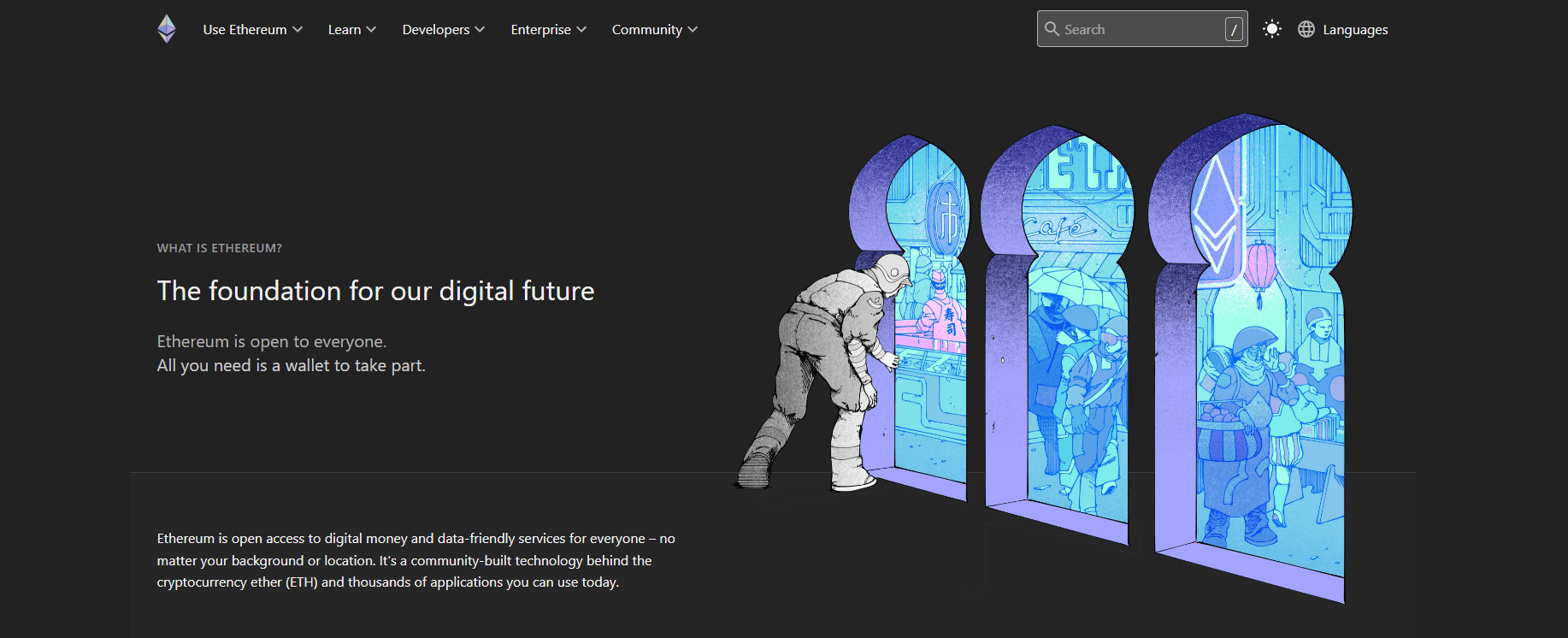Click the magnifying glass search icon
1568x638 pixels.
coord(1052,29)
